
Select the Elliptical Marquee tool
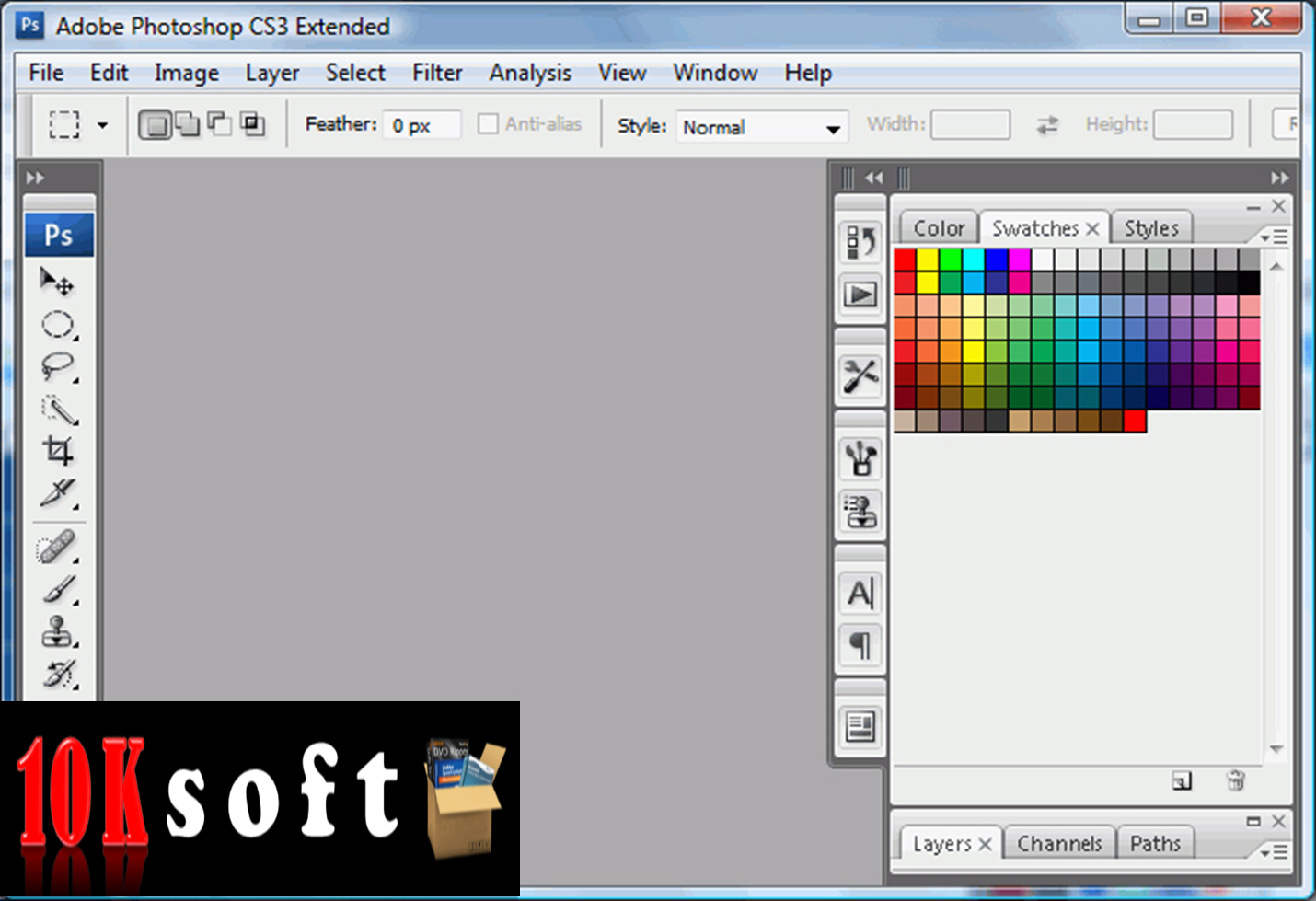[57, 325]
